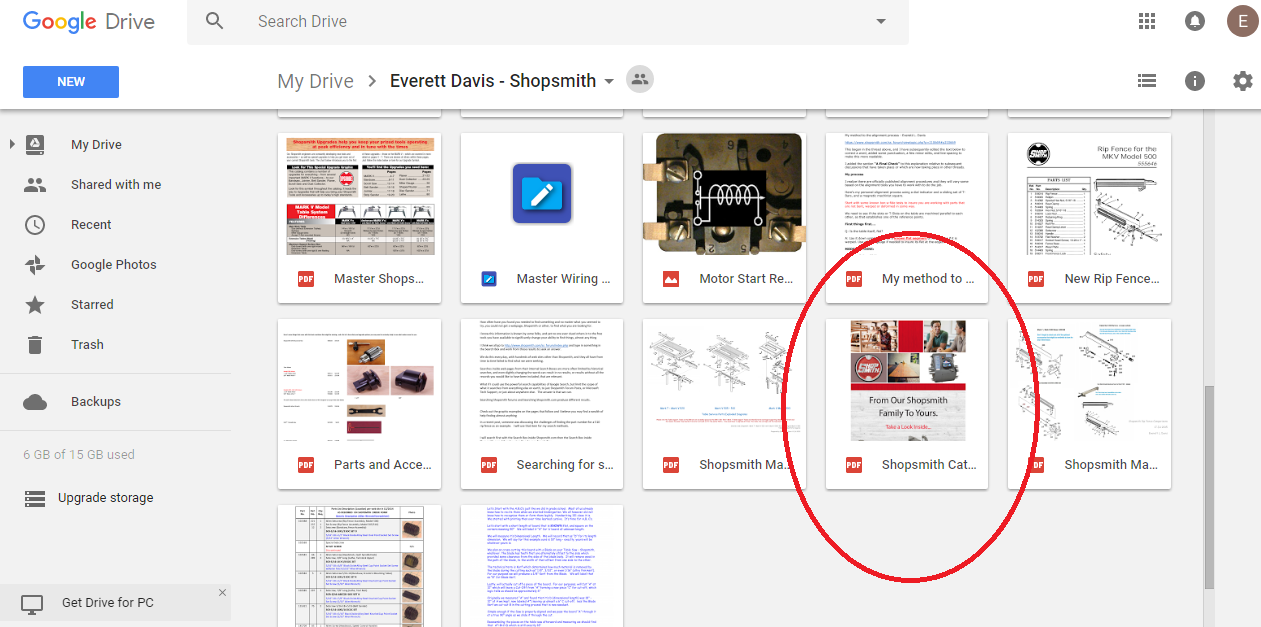
Task: Click the search magnifier icon
Action: (x=214, y=21)
